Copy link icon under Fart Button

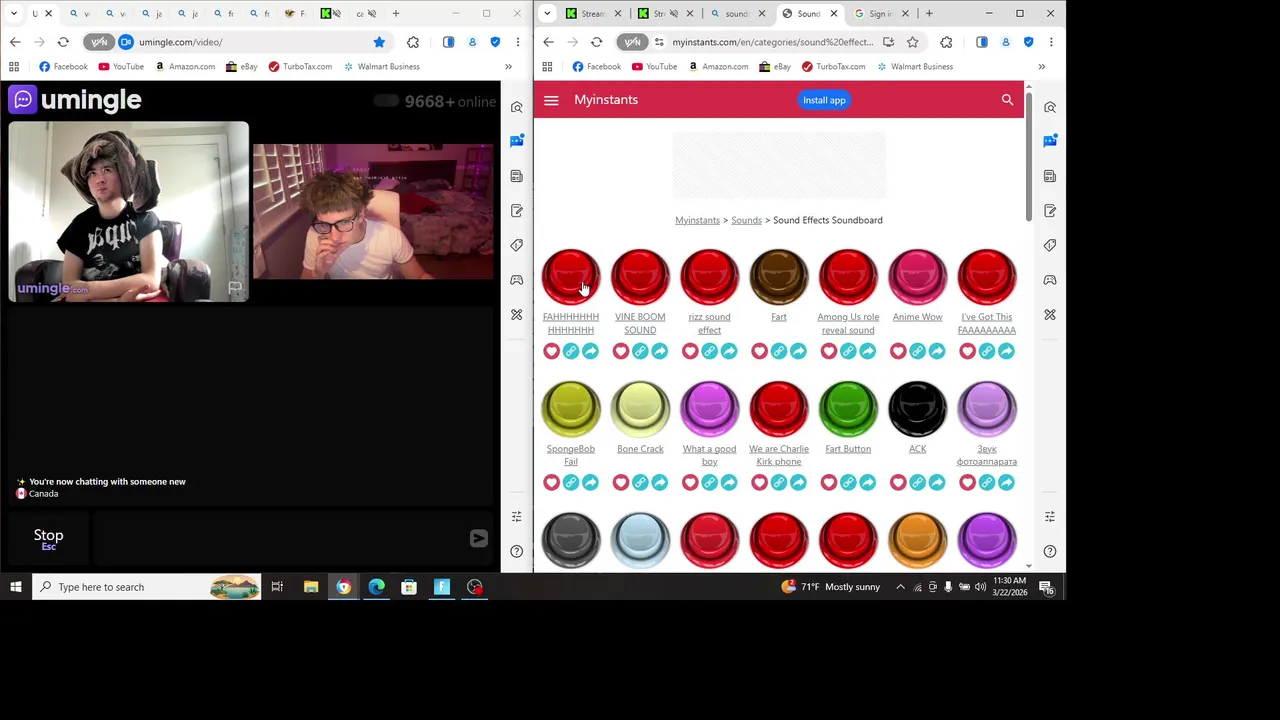point(848,483)
